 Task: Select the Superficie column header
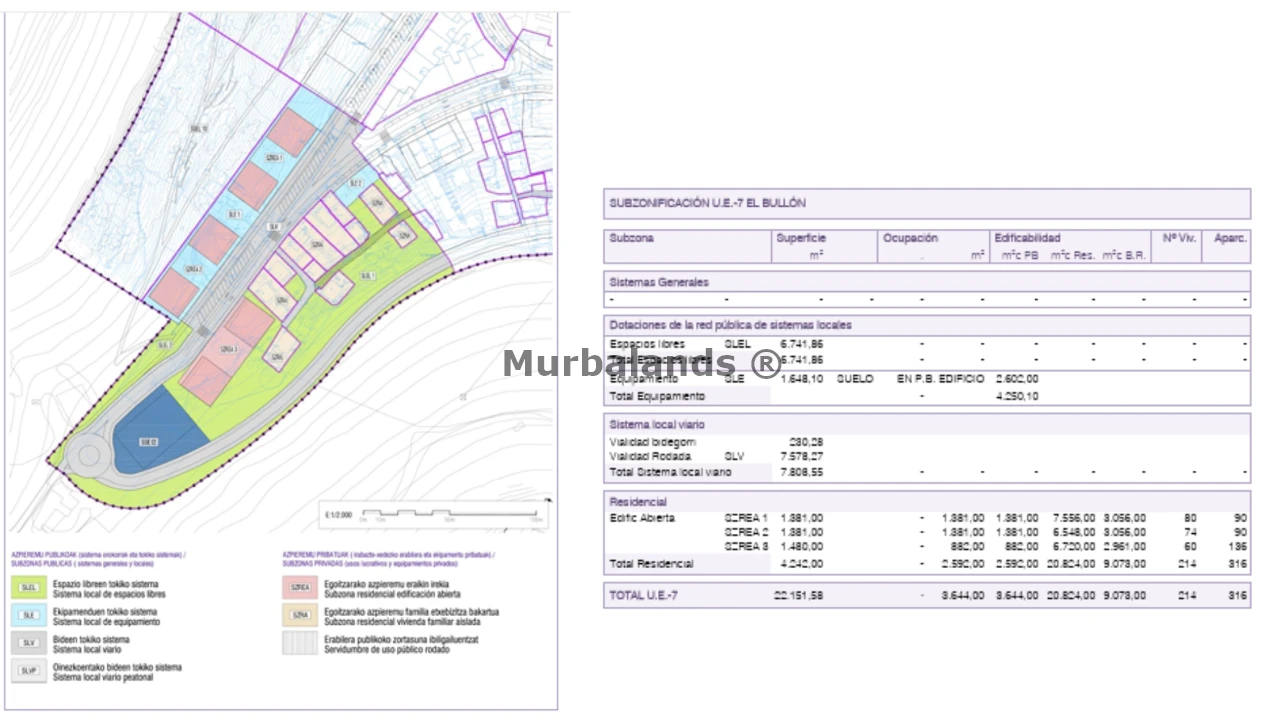click(x=800, y=238)
